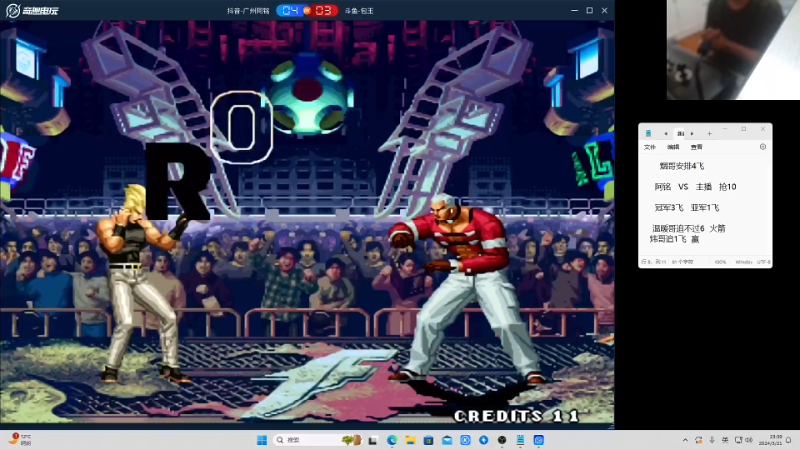Screen dimensions: 800x450
Task: Click the line and column indicator in Notepad
Action: 654,262
